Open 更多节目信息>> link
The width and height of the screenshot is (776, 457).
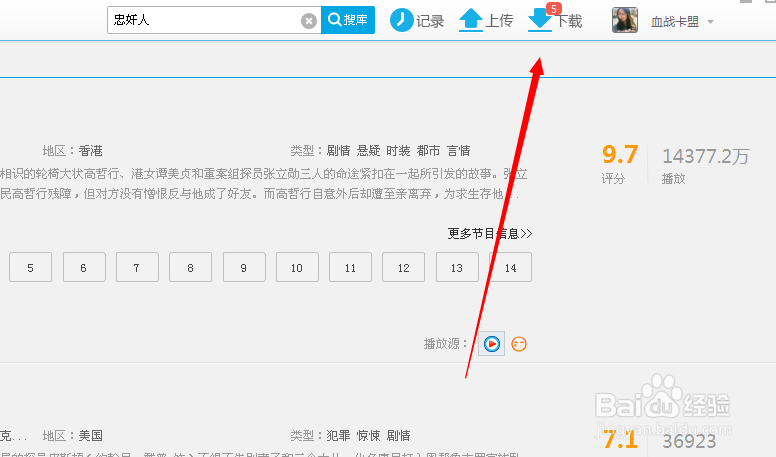click(x=490, y=234)
